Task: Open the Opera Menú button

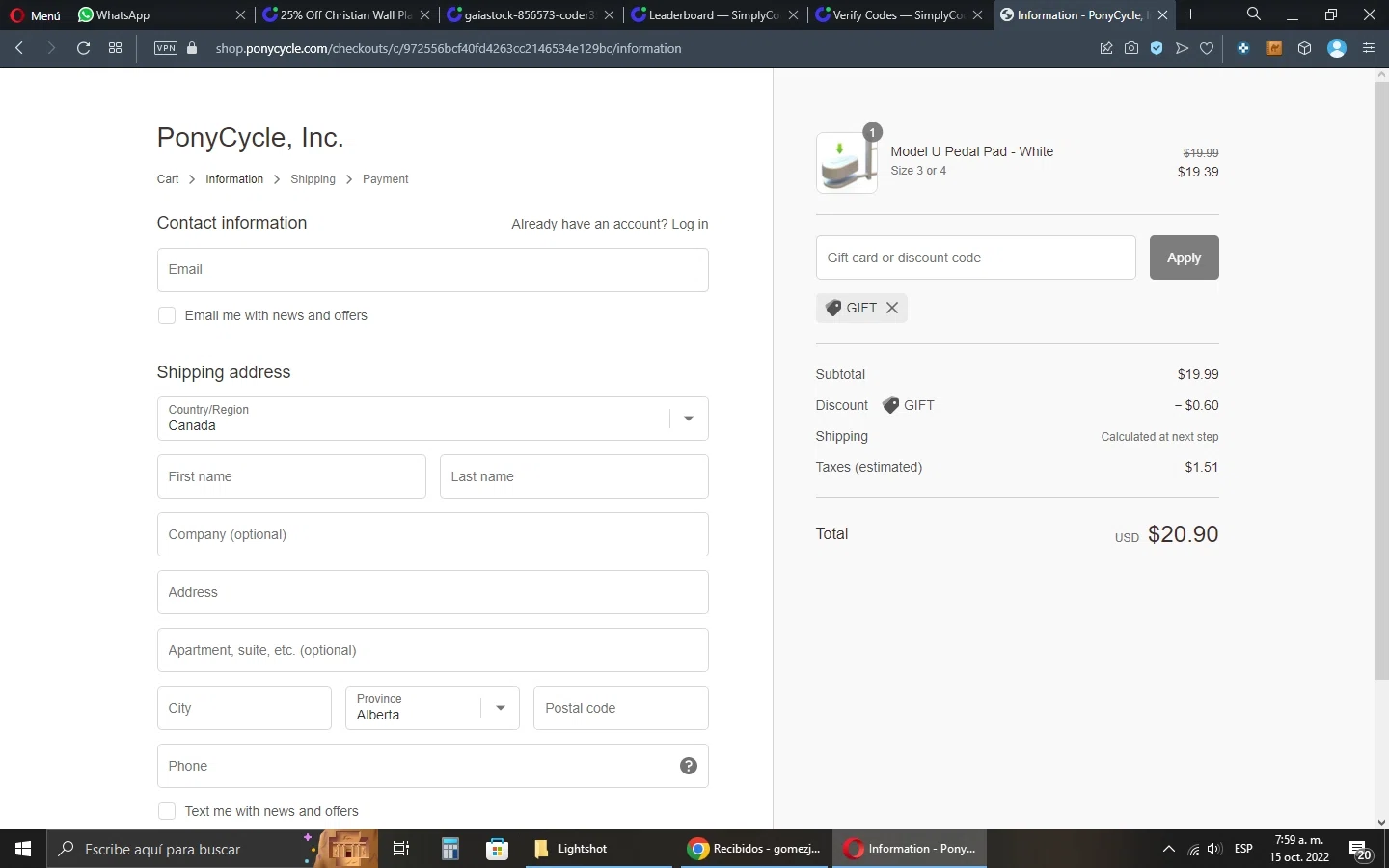Action: coord(35,14)
